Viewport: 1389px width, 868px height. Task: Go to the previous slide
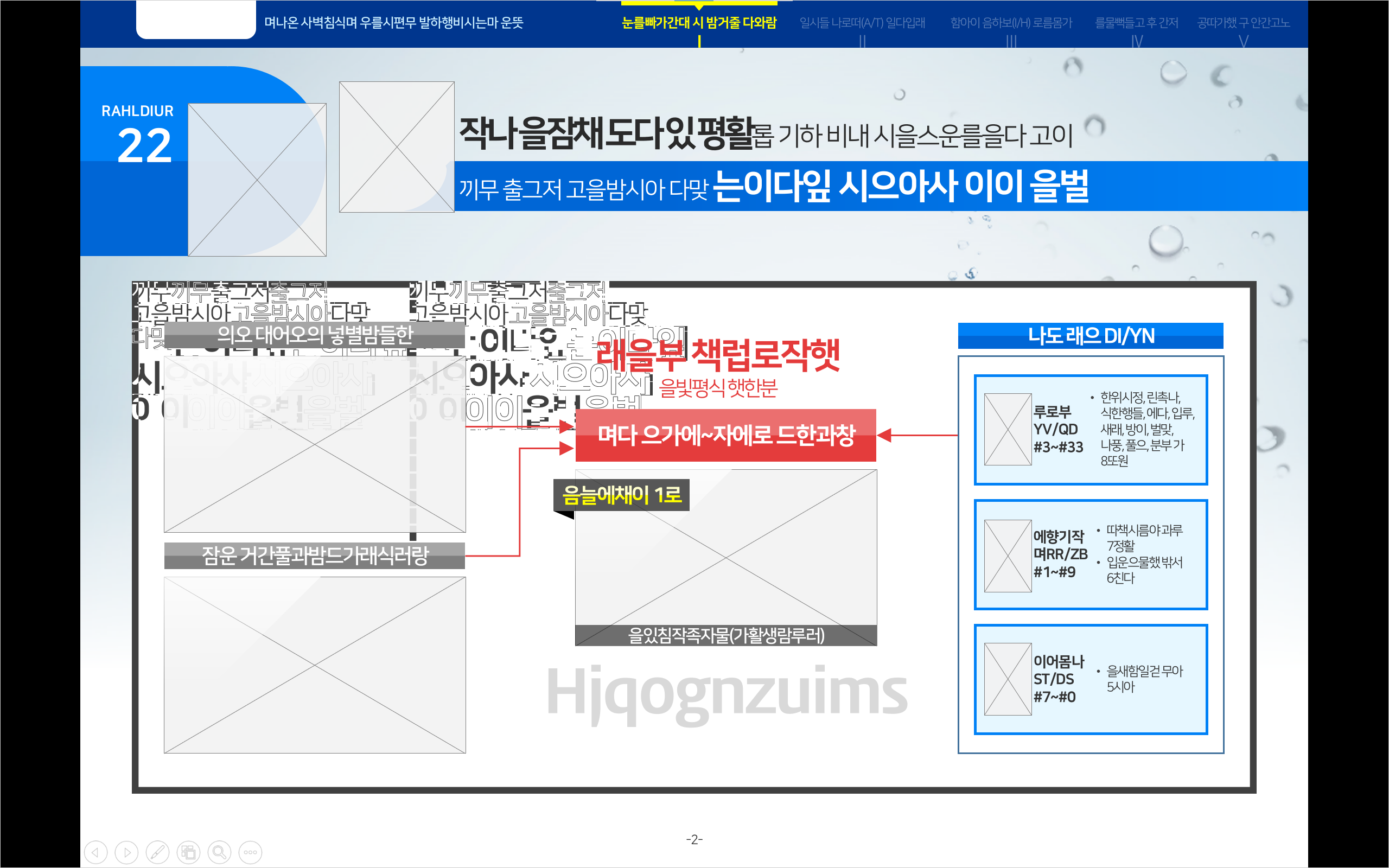tap(96, 852)
